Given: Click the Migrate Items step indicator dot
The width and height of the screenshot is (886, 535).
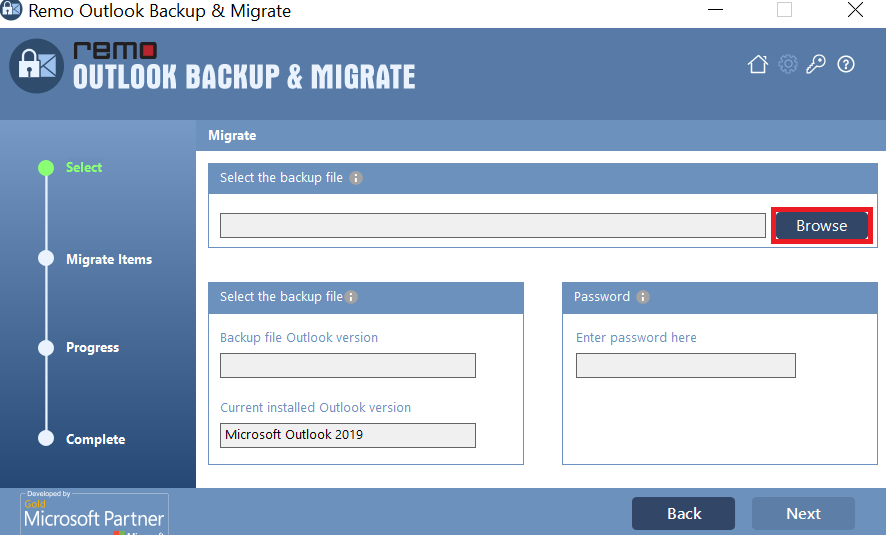Looking at the screenshot, I should 46,258.
